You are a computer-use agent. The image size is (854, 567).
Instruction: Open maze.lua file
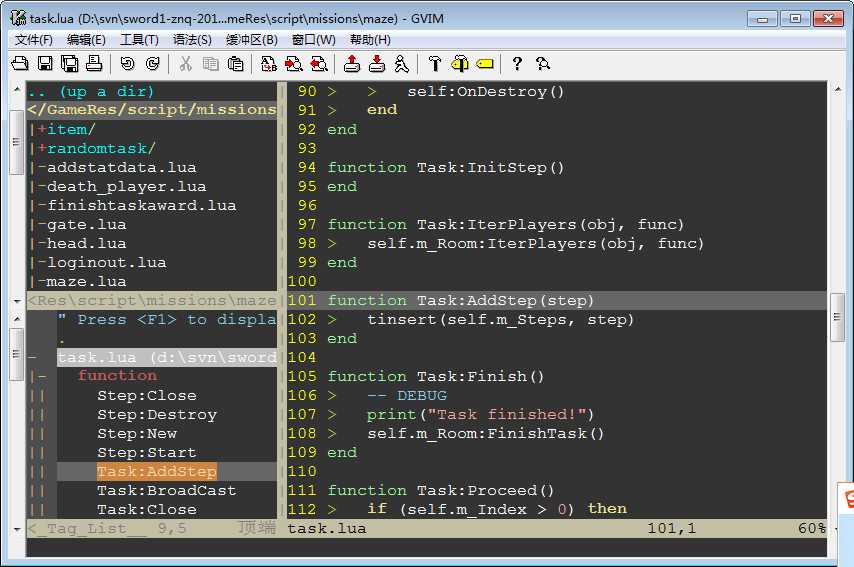[x=87, y=282]
